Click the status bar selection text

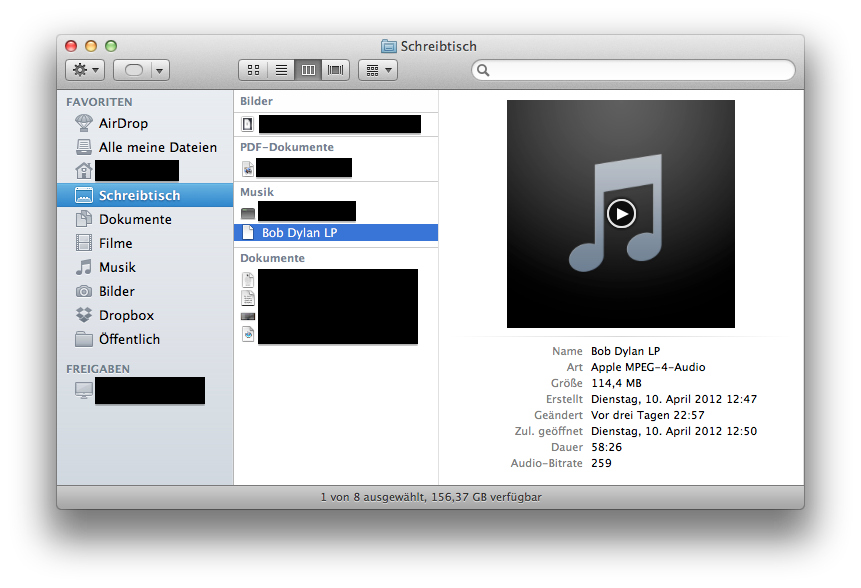point(431,497)
